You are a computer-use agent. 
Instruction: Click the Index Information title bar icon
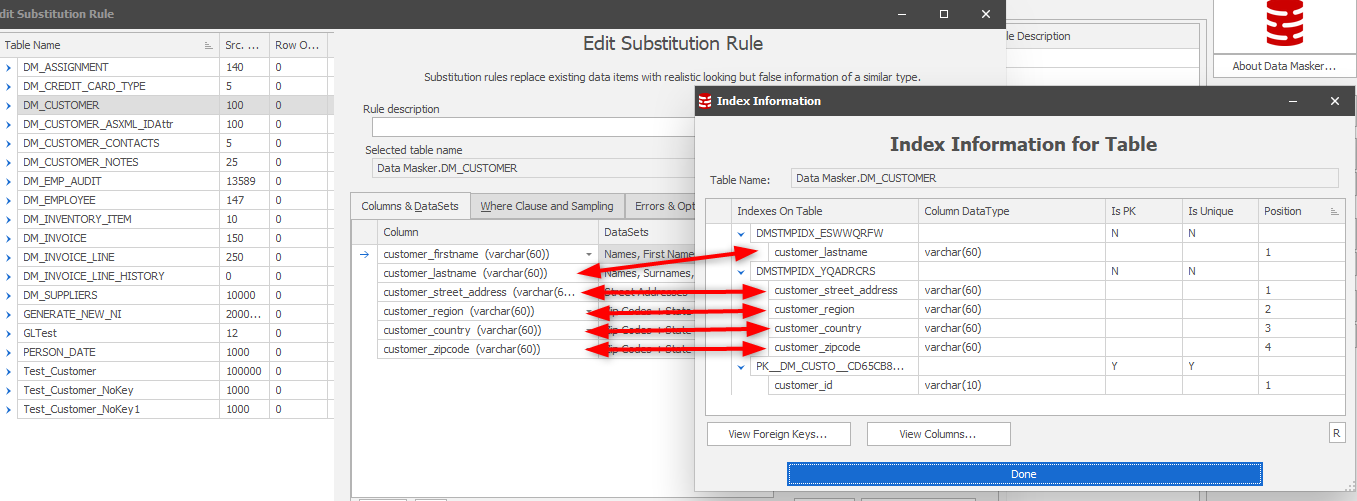click(705, 101)
